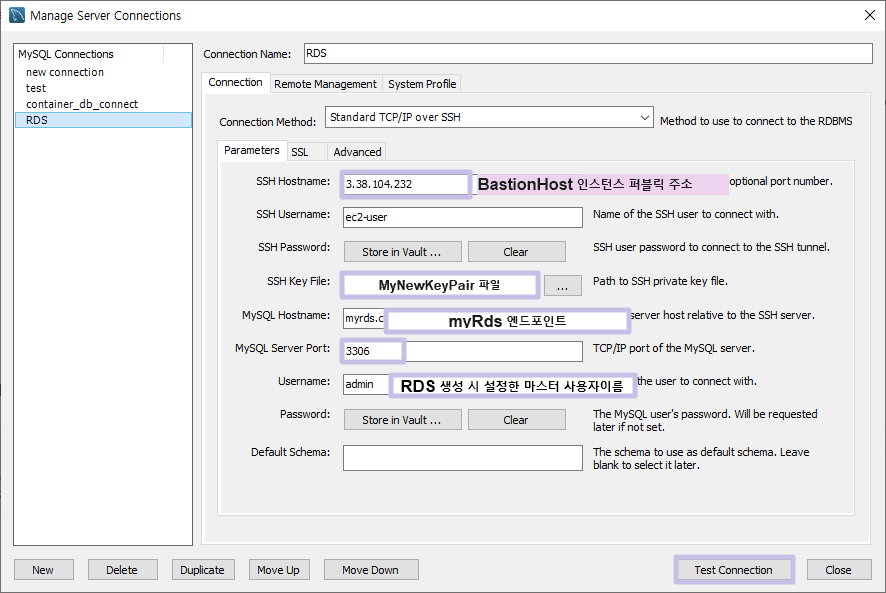Switch to the Connection tab

(235, 83)
